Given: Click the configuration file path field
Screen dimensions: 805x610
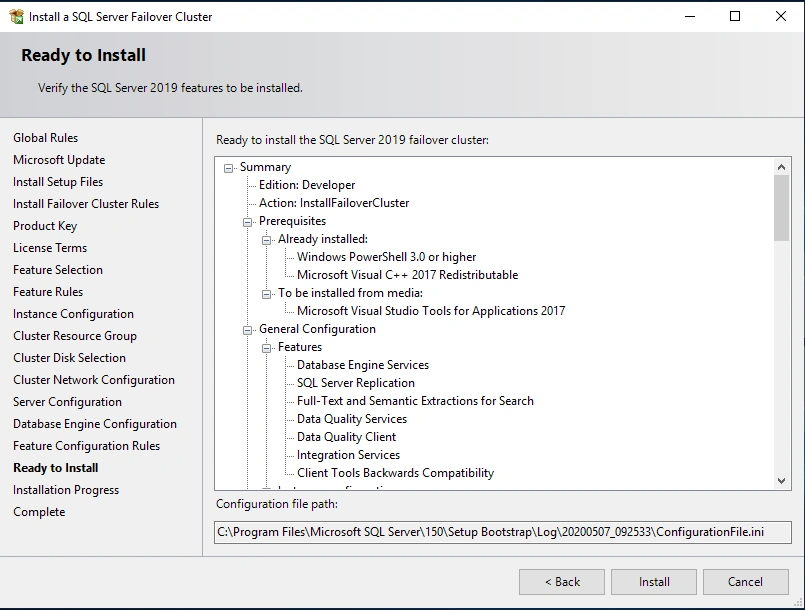Looking at the screenshot, I should (503, 532).
